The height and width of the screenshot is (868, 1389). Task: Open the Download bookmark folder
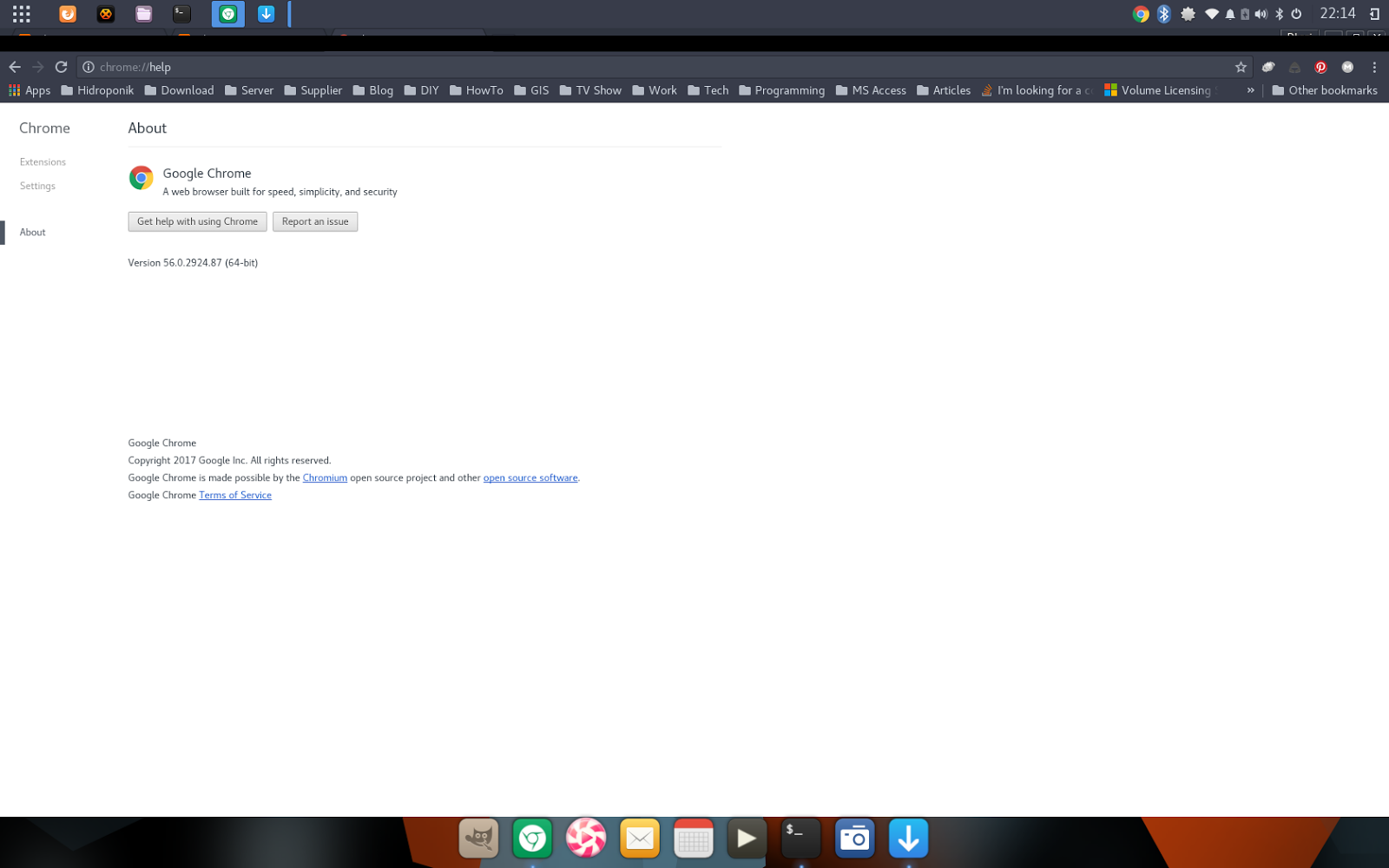(x=179, y=90)
